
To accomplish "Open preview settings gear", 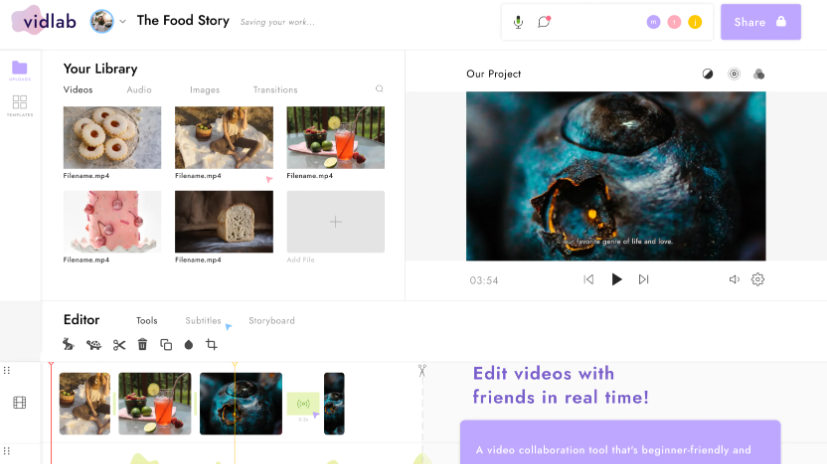I will 757,279.
